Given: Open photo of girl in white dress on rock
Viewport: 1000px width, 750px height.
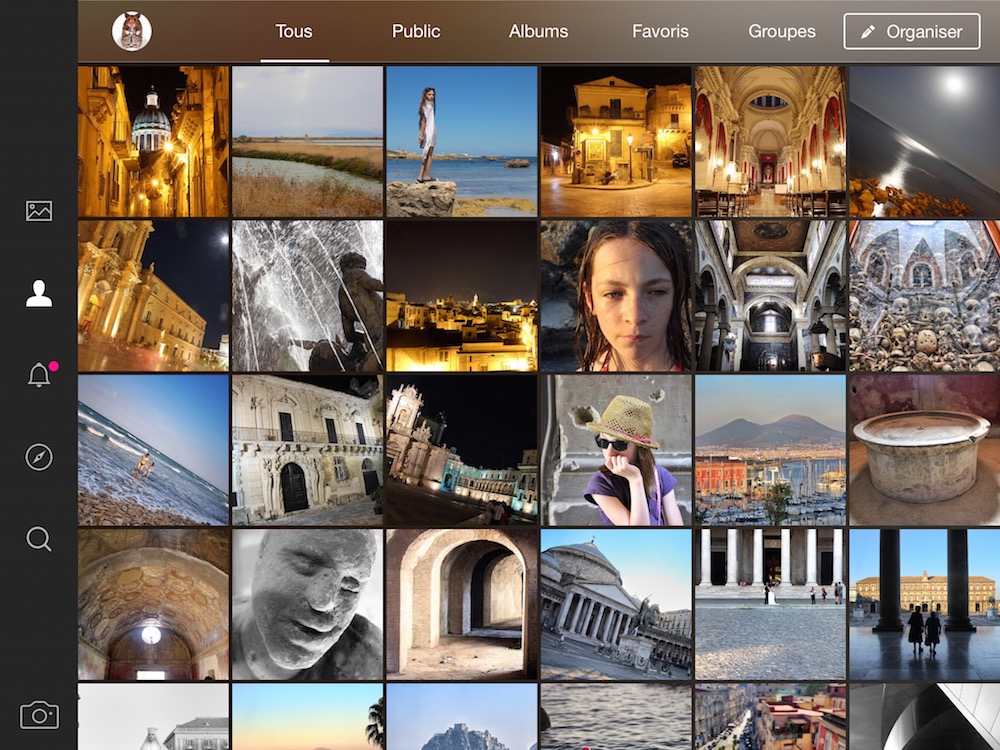Looking at the screenshot, I should pos(462,142).
